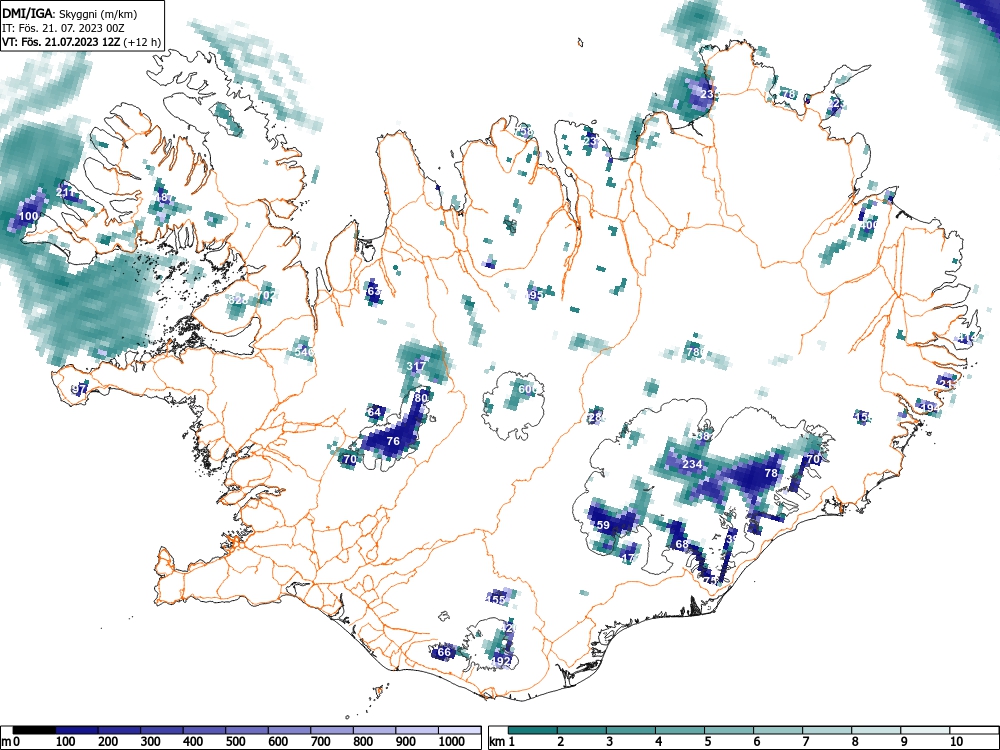Click the '68' visibility value on the map

coord(682,544)
